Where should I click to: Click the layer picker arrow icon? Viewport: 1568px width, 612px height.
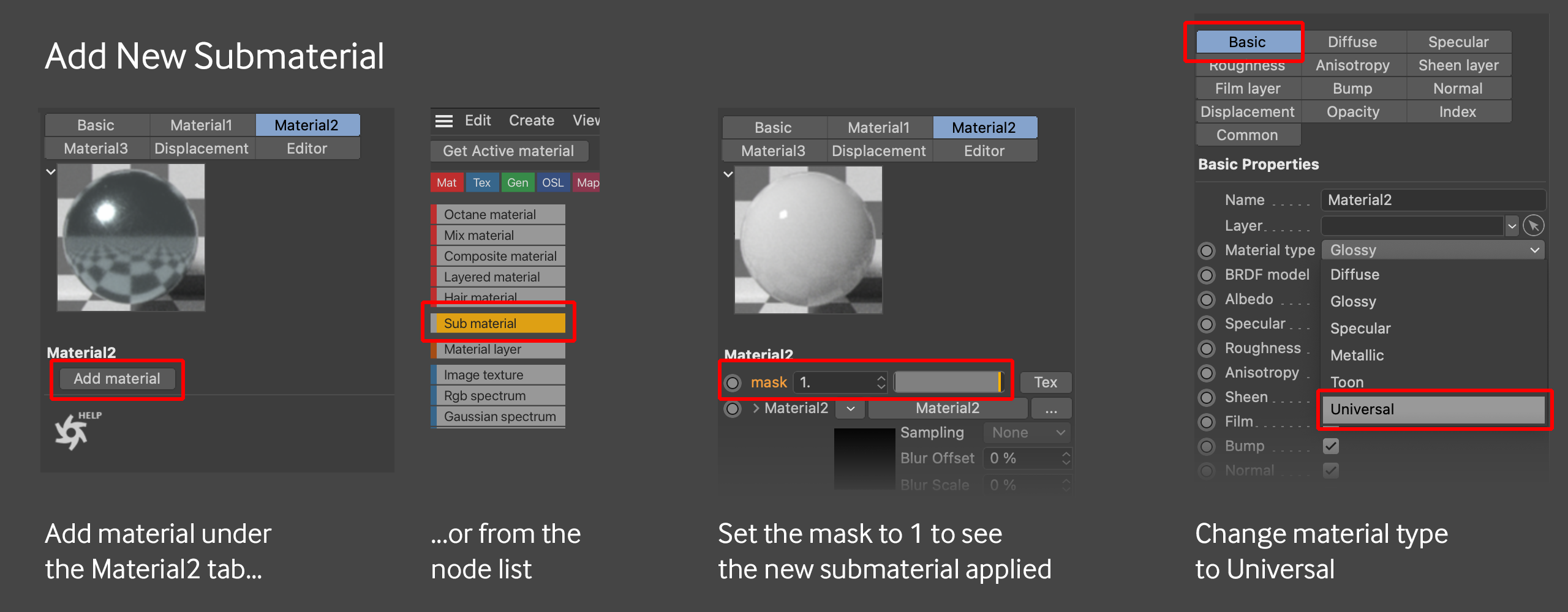click(x=1533, y=226)
